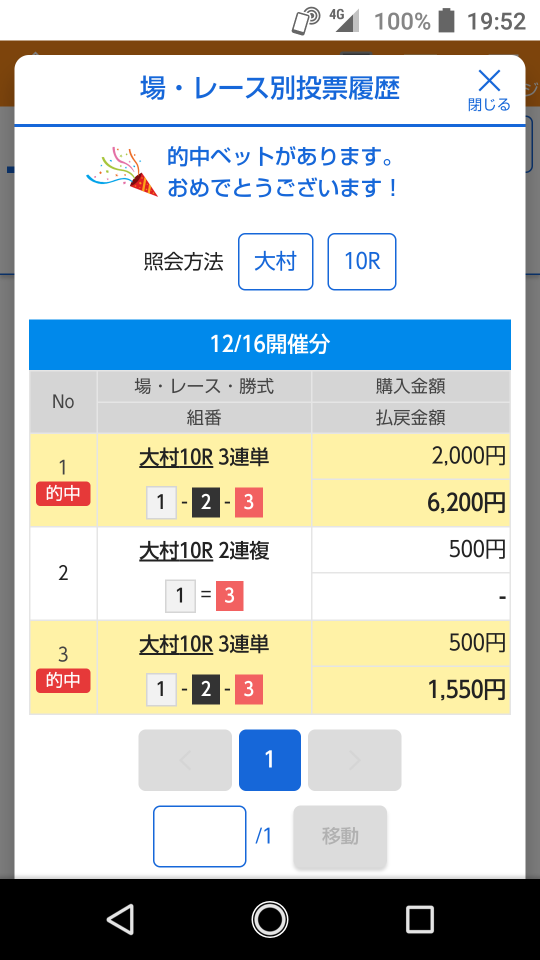Select the 大村 venue filter button
Image resolution: width=540 pixels, height=960 pixels.
point(276,261)
